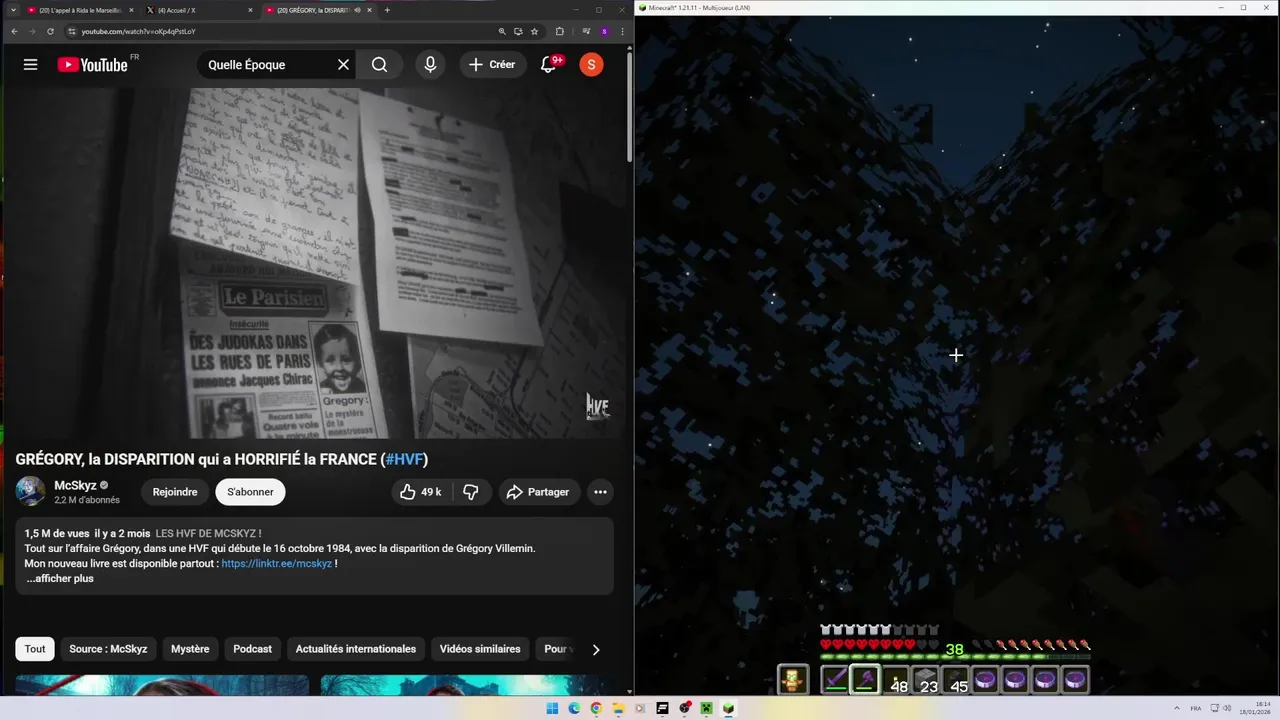Select Actualités internationales chip
The height and width of the screenshot is (720, 1280).
coord(356,649)
